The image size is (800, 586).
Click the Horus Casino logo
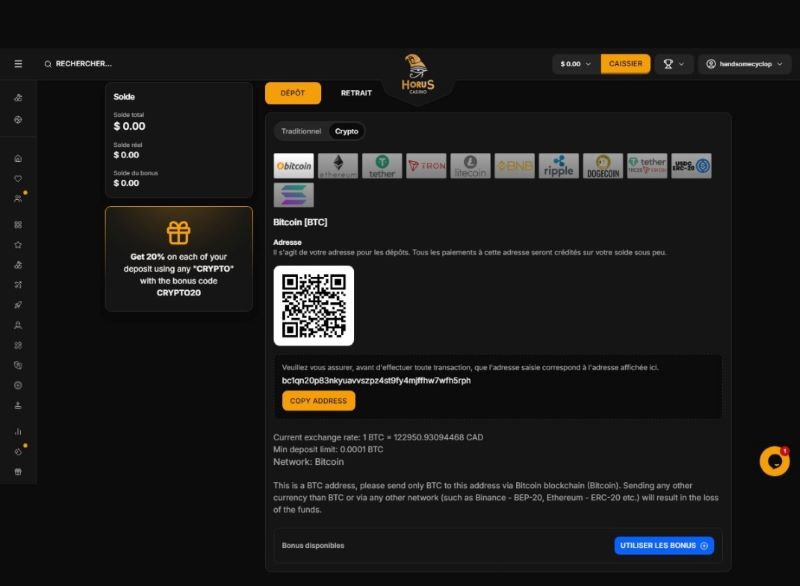tap(418, 74)
